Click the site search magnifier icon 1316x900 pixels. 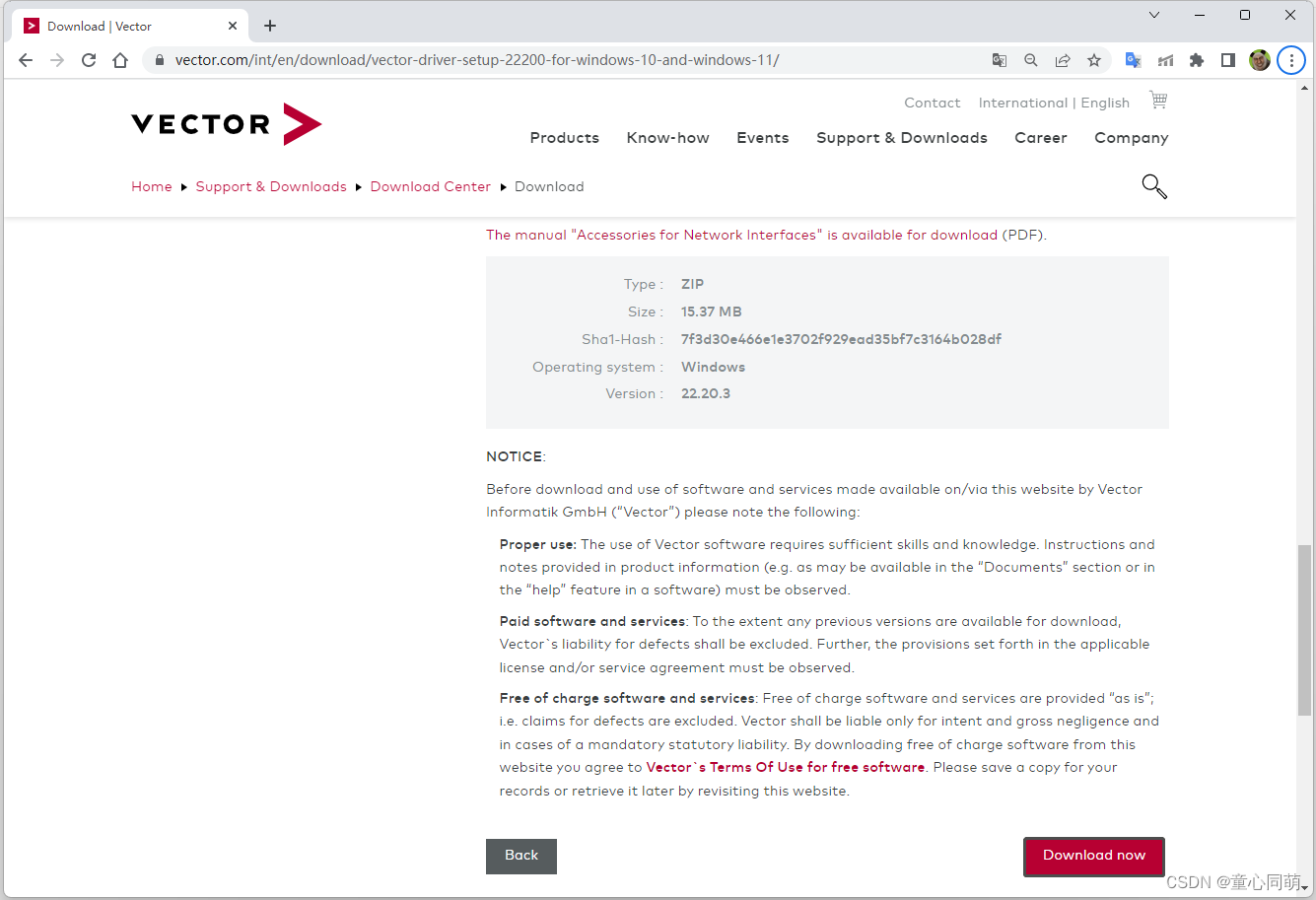[1154, 186]
